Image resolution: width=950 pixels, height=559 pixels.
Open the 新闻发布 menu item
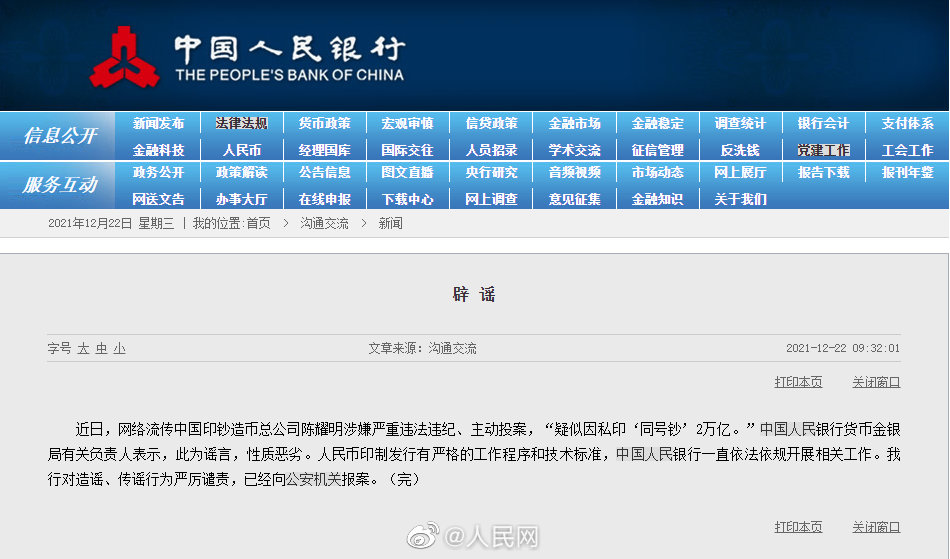tap(158, 124)
